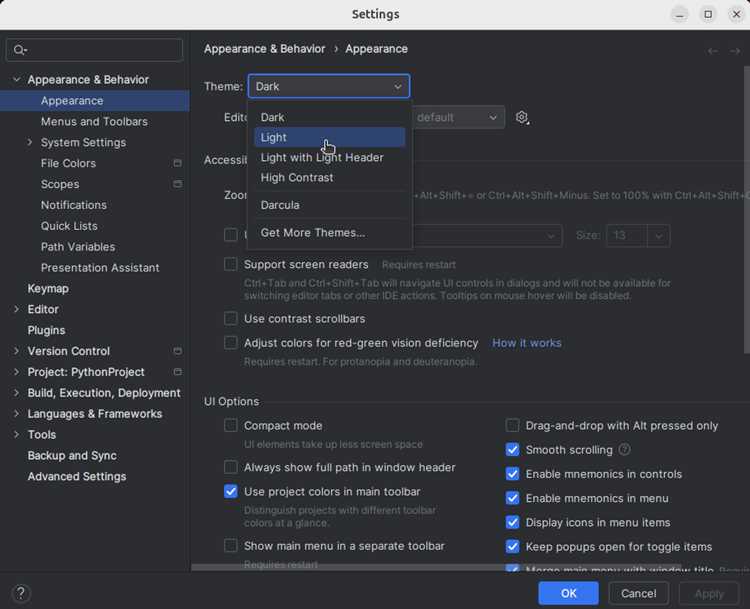Uncheck Enable mnemonics in menu

click(x=512, y=498)
